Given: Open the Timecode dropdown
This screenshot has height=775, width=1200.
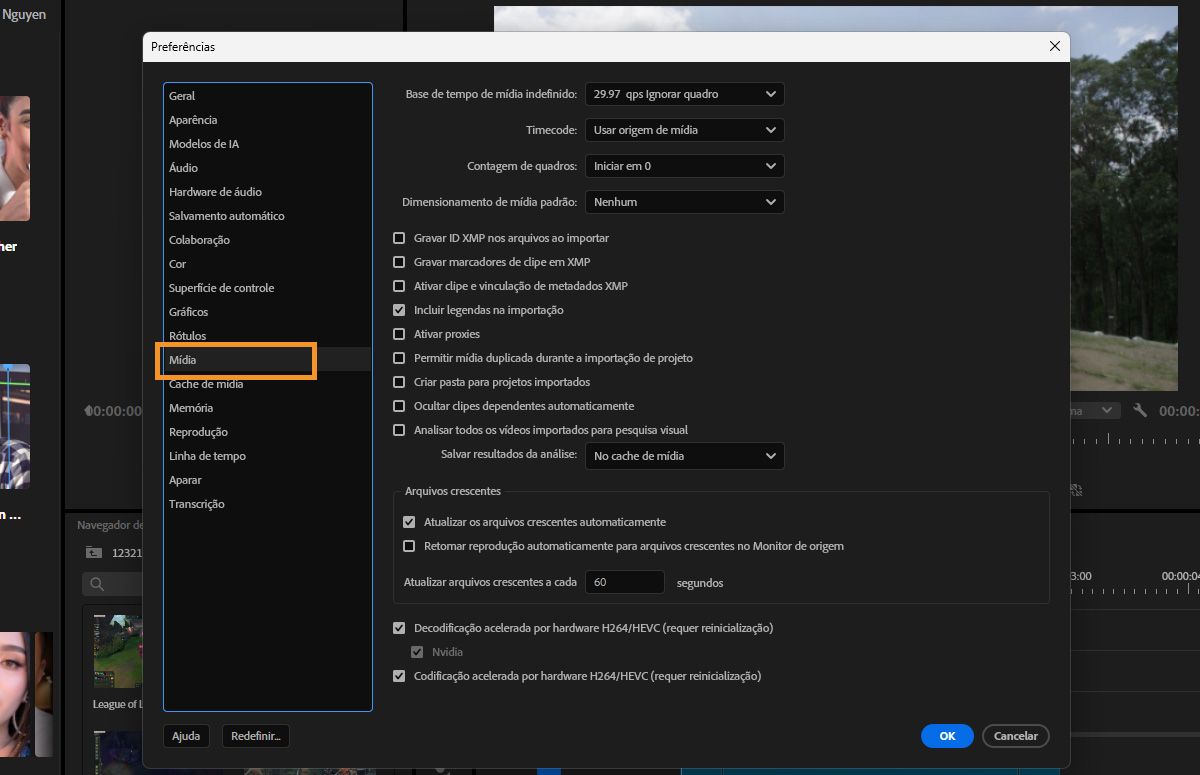Looking at the screenshot, I should click(x=684, y=129).
